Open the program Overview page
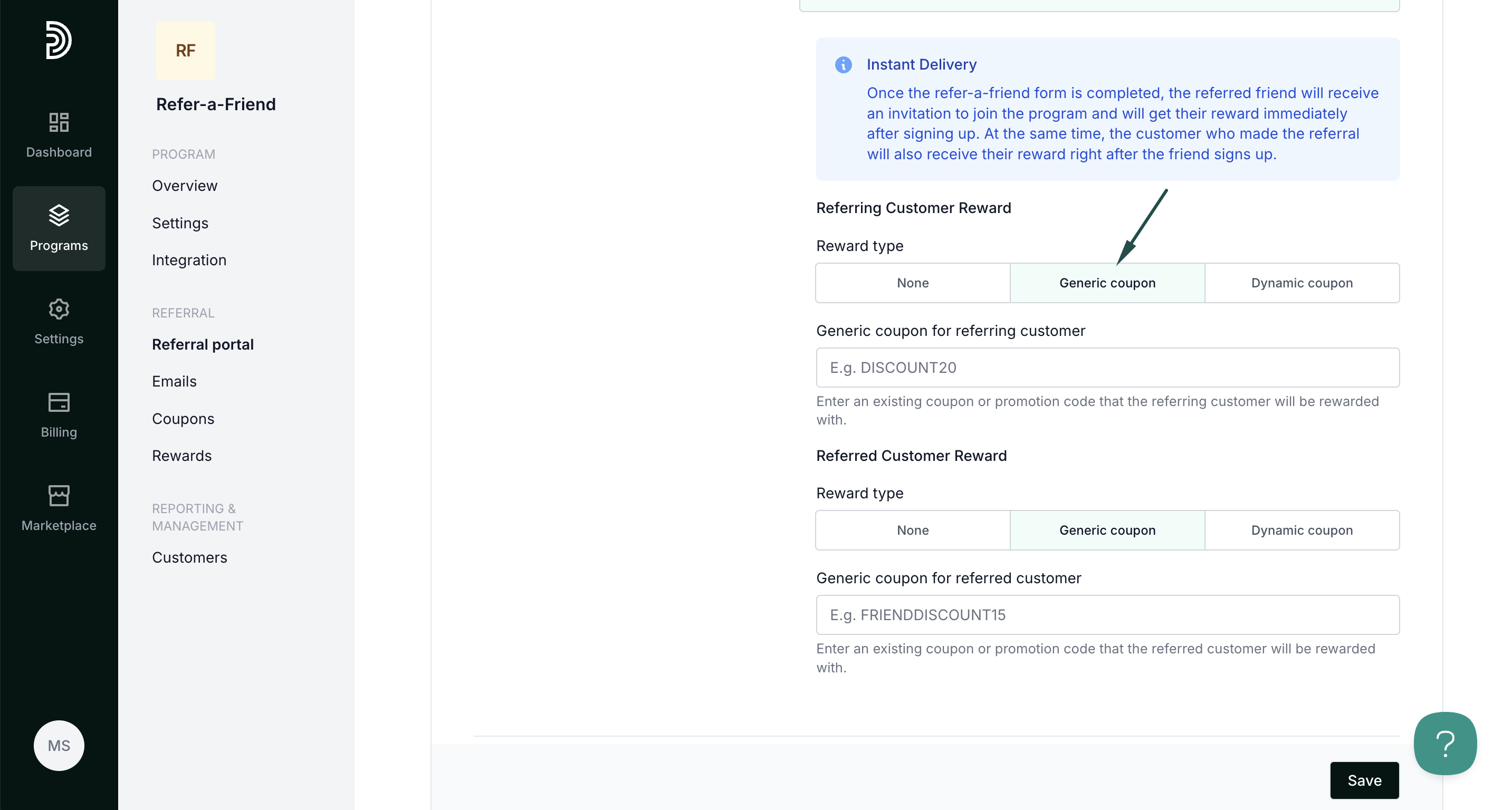 (184, 186)
